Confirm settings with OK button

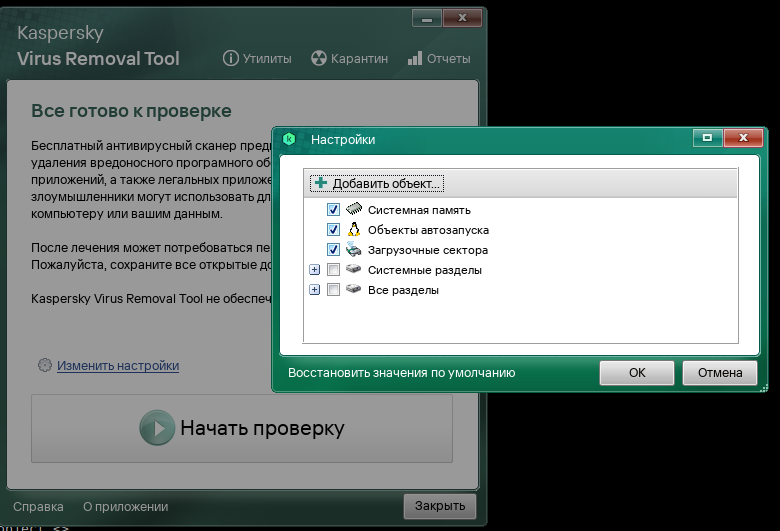637,373
